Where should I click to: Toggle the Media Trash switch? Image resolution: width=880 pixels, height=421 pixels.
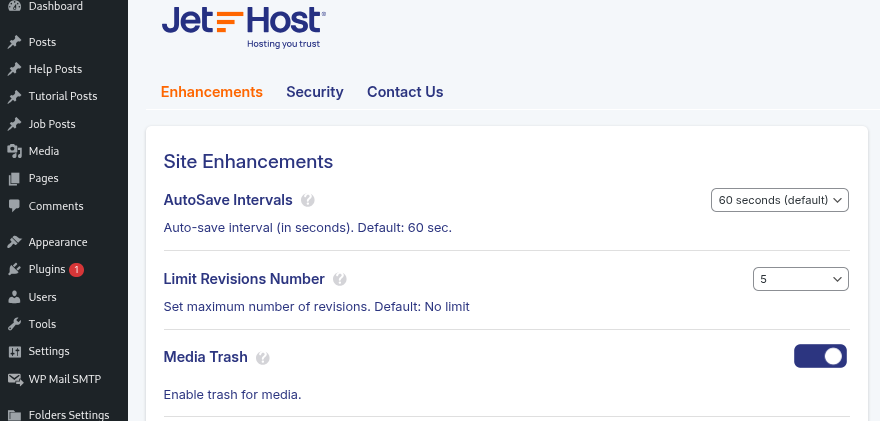[820, 356]
